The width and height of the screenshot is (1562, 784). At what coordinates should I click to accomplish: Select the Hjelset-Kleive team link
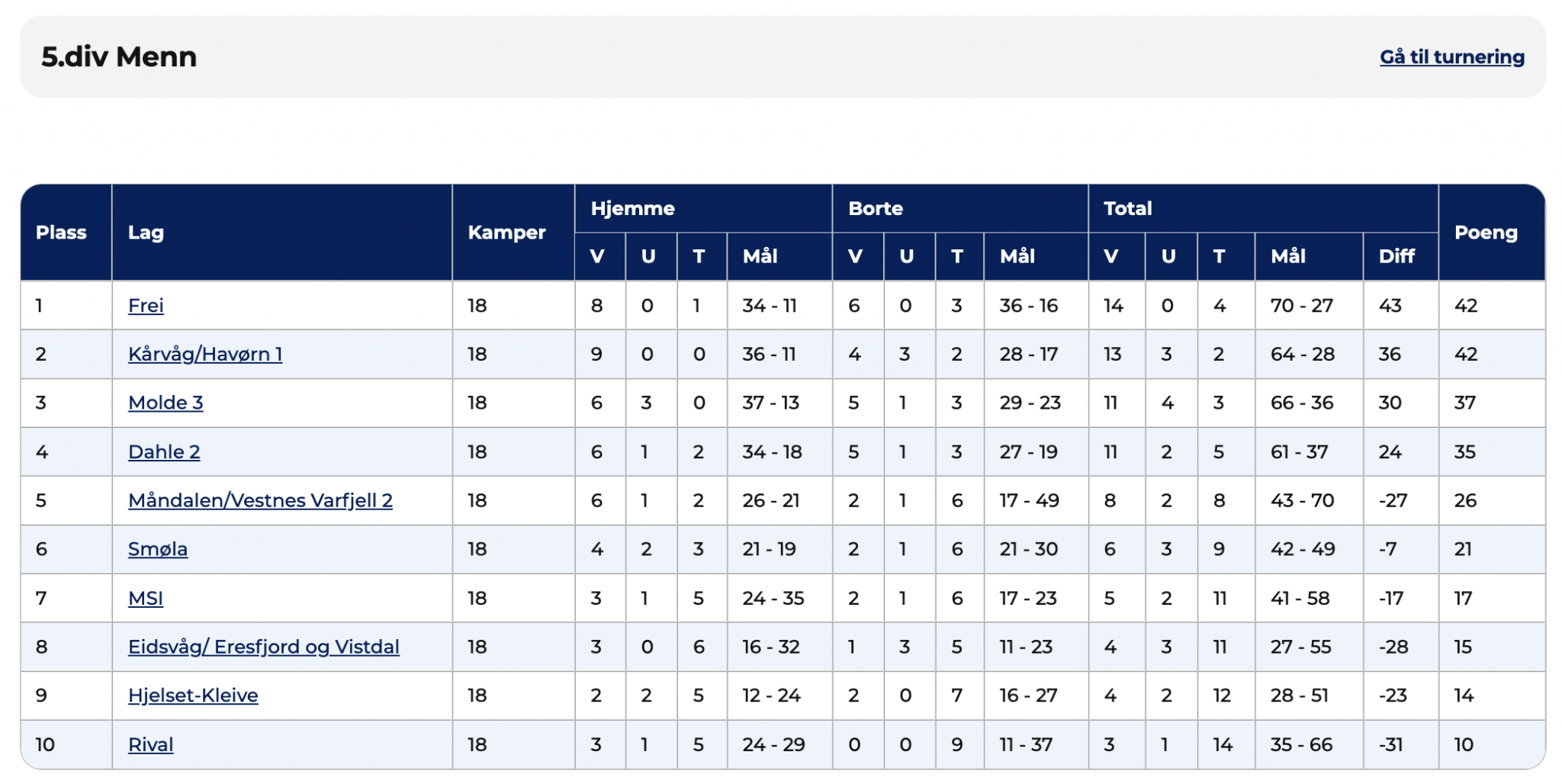[x=193, y=696]
